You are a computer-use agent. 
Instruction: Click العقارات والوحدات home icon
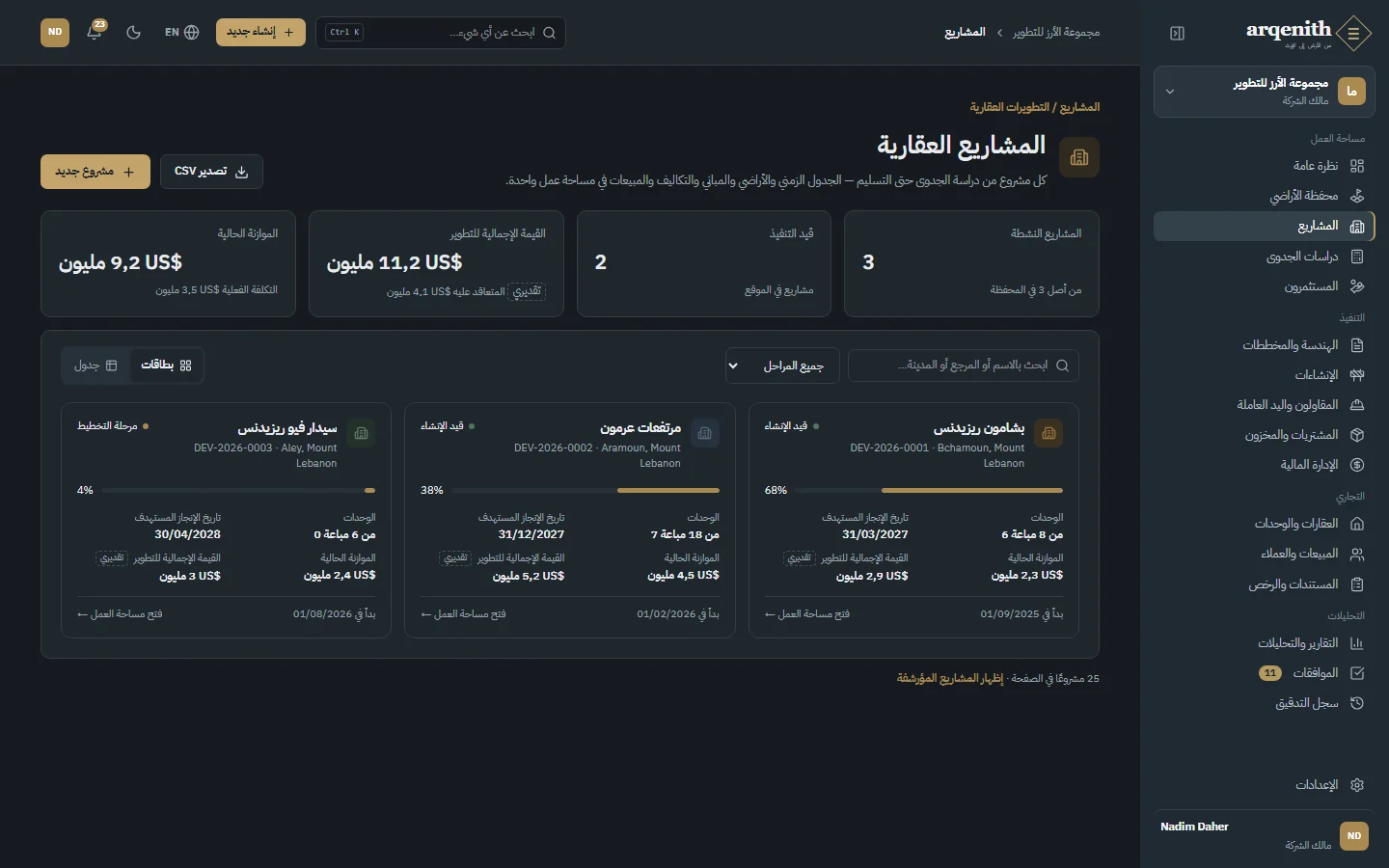1357,524
